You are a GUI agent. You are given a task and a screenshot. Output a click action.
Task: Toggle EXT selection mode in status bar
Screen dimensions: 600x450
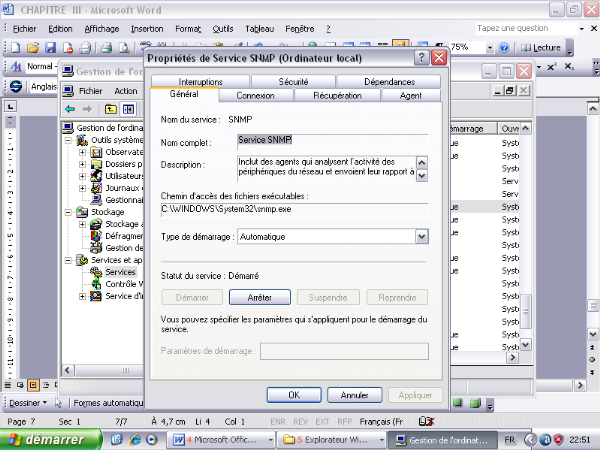pos(322,422)
